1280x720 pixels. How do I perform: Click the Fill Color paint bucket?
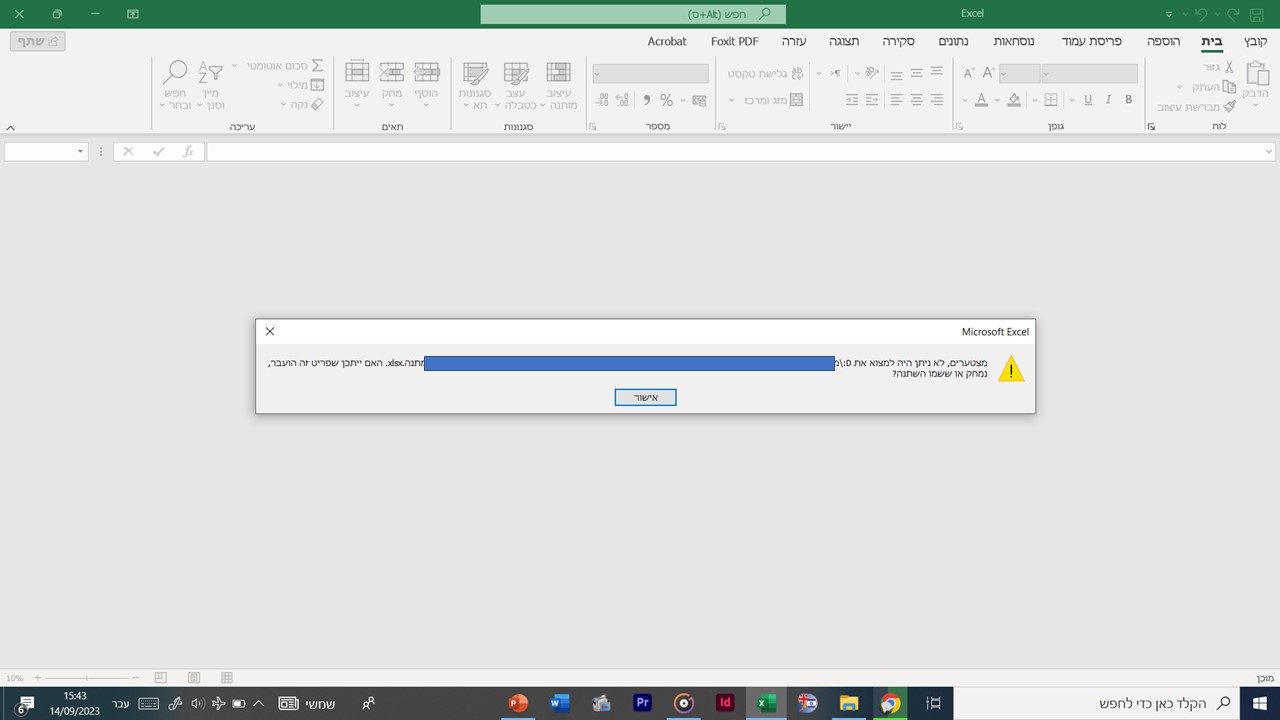(1014, 100)
